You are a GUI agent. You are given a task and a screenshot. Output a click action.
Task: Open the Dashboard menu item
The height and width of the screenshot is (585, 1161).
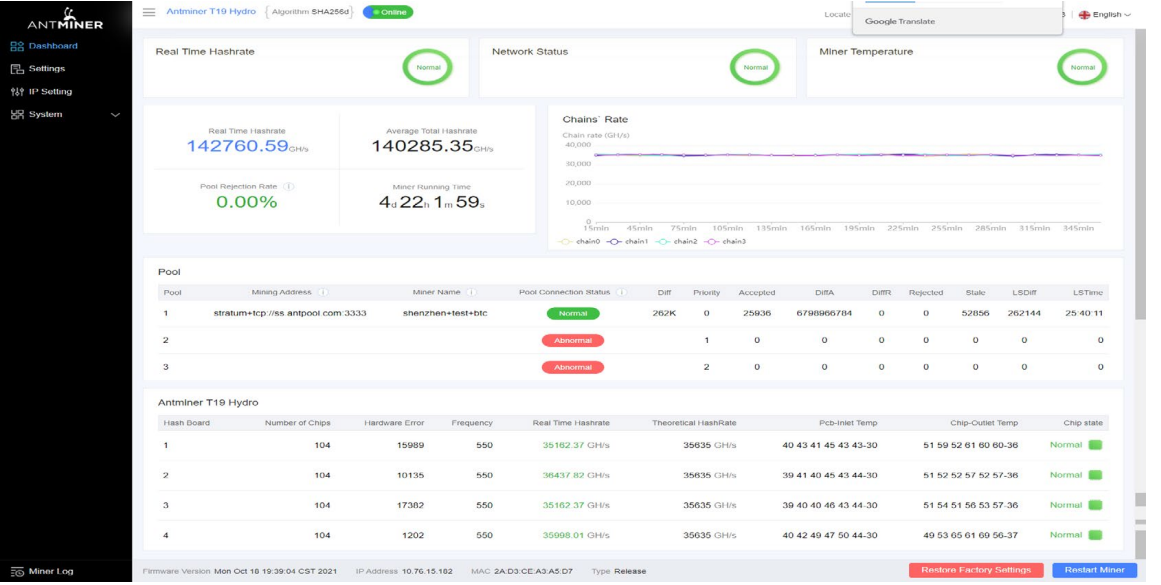[53, 46]
